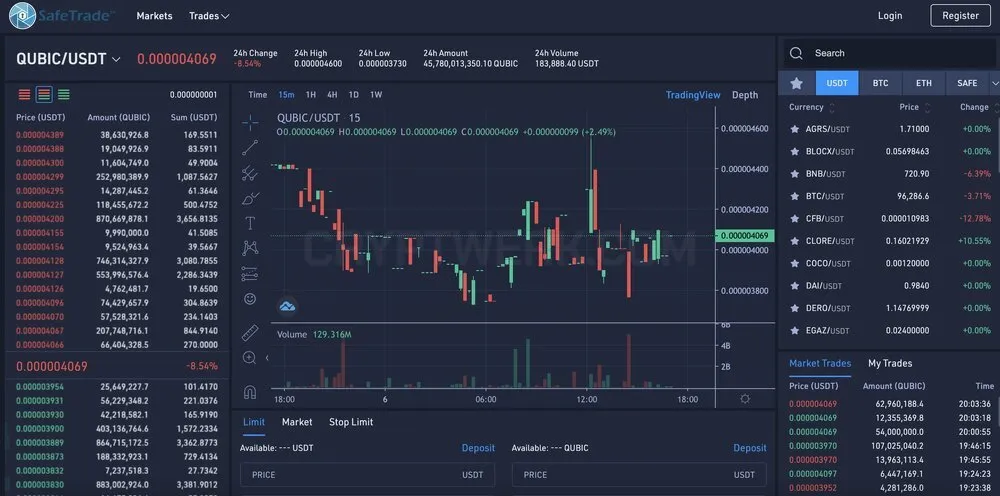Image resolution: width=1000 pixels, height=496 pixels.
Task: Show both buy and sell orders view
Action: [x=44, y=94]
